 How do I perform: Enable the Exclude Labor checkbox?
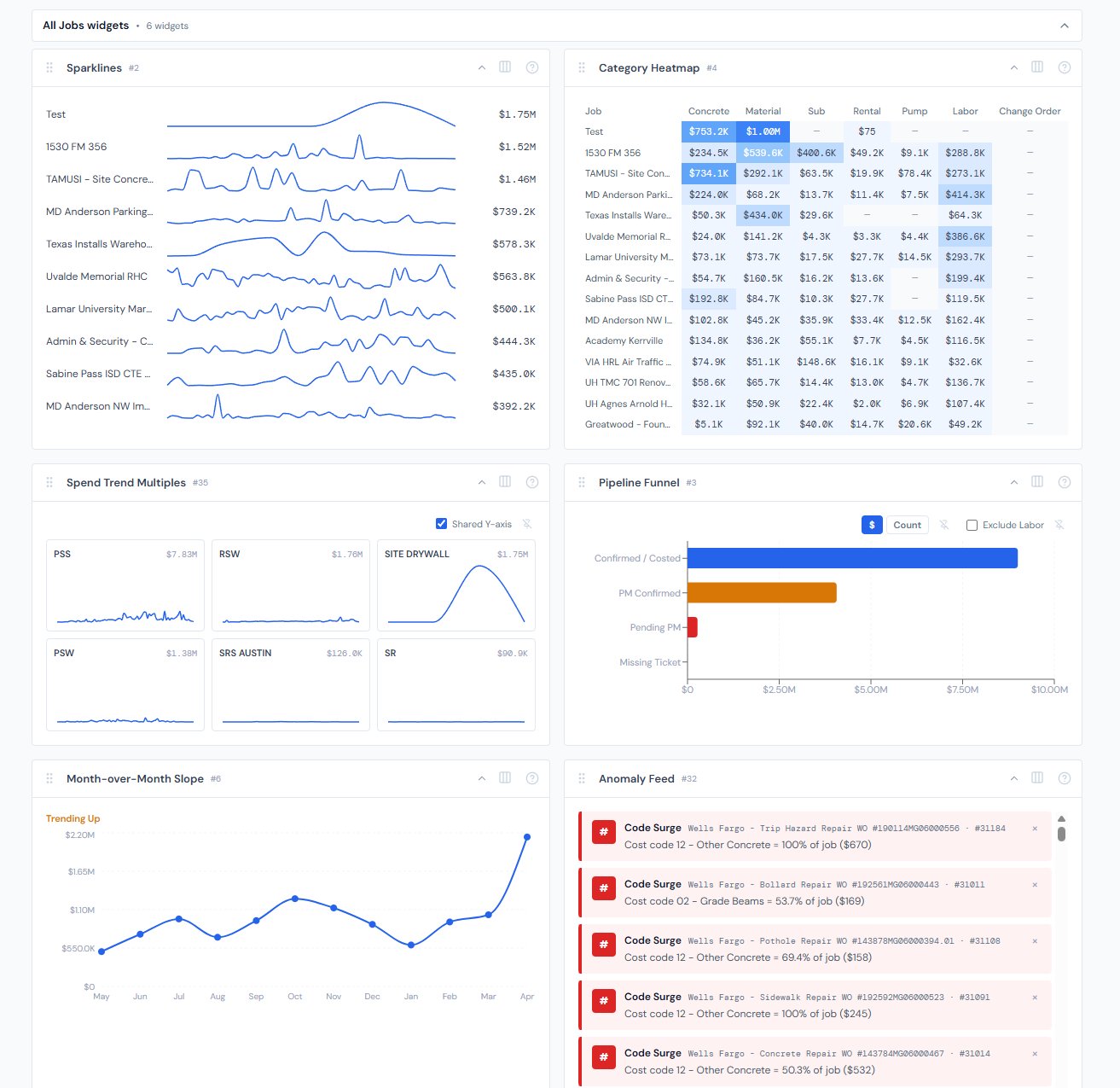972,524
